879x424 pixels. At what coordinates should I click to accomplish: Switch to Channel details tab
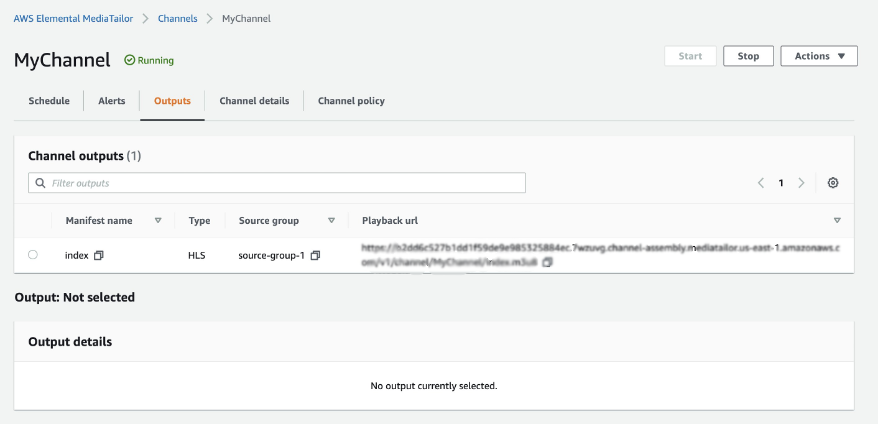(254, 101)
